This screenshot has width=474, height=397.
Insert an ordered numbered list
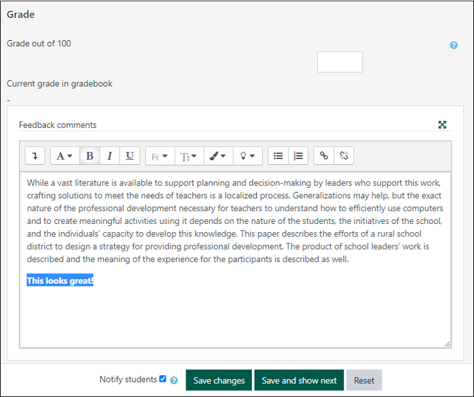(x=298, y=156)
